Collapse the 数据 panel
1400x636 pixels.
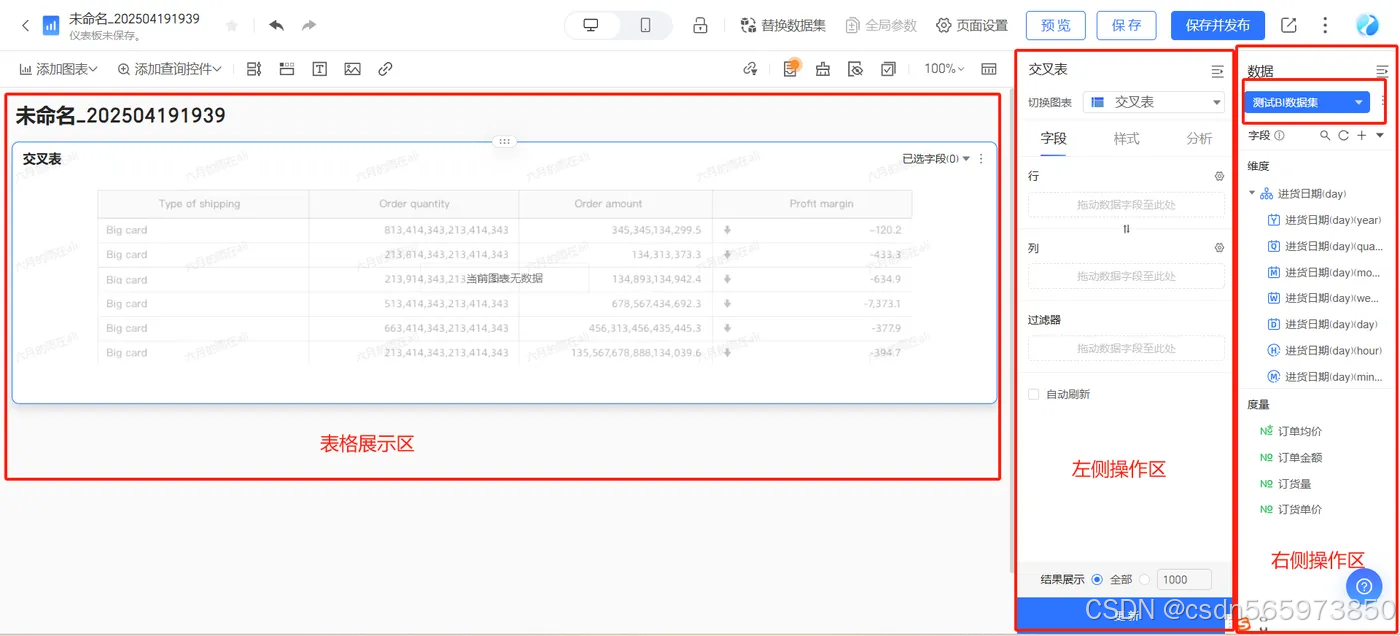[x=1382, y=70]
